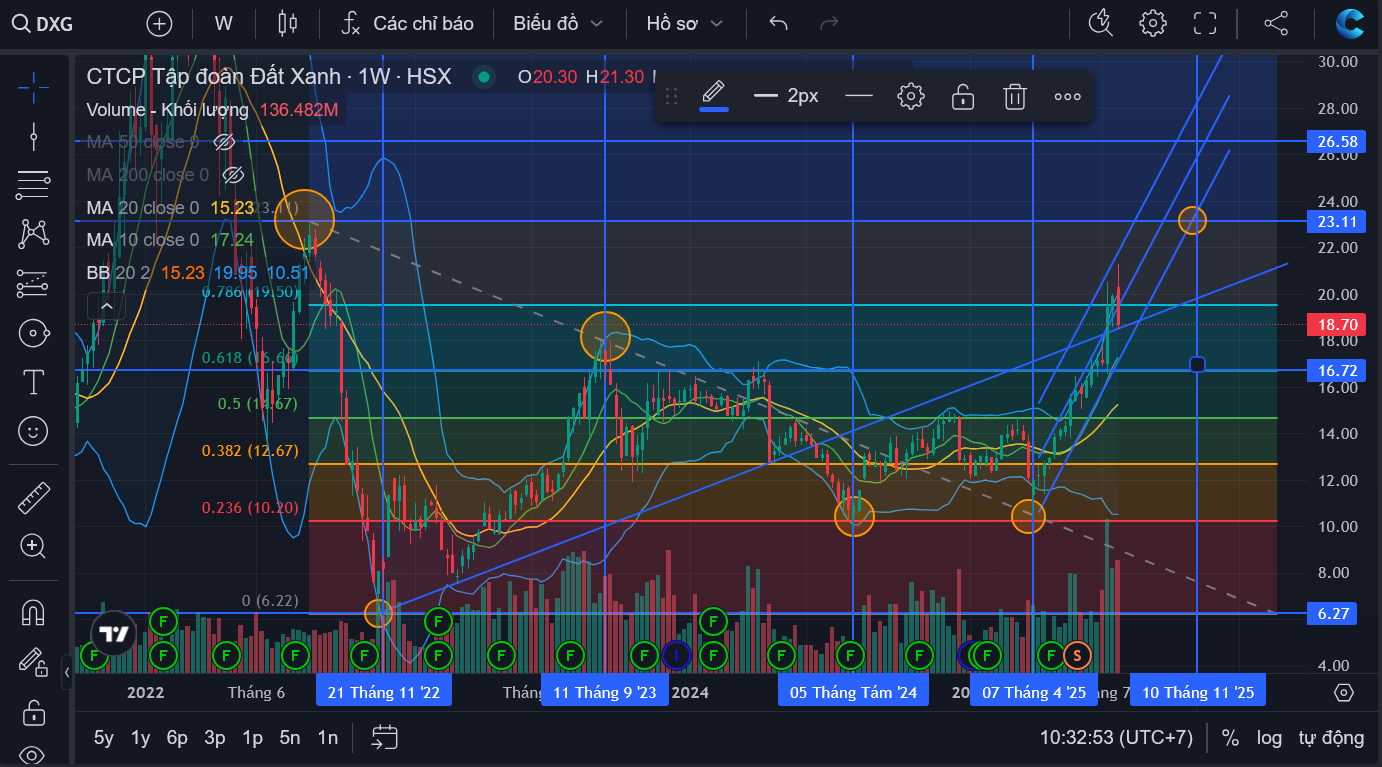Open the Hồ sơ dropdown
1382x767 pixels.
click(685, 24)
